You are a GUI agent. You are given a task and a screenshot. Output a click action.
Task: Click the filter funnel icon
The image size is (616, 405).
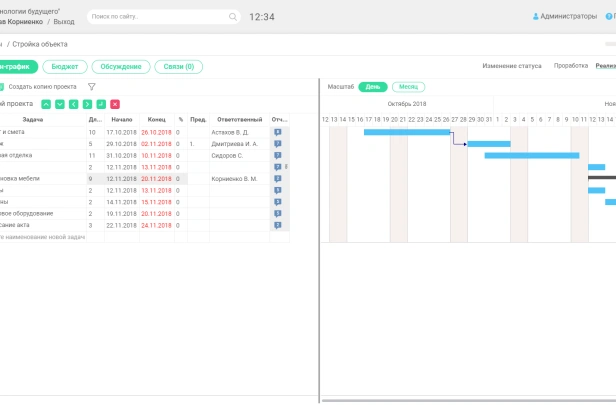(92, 87)
